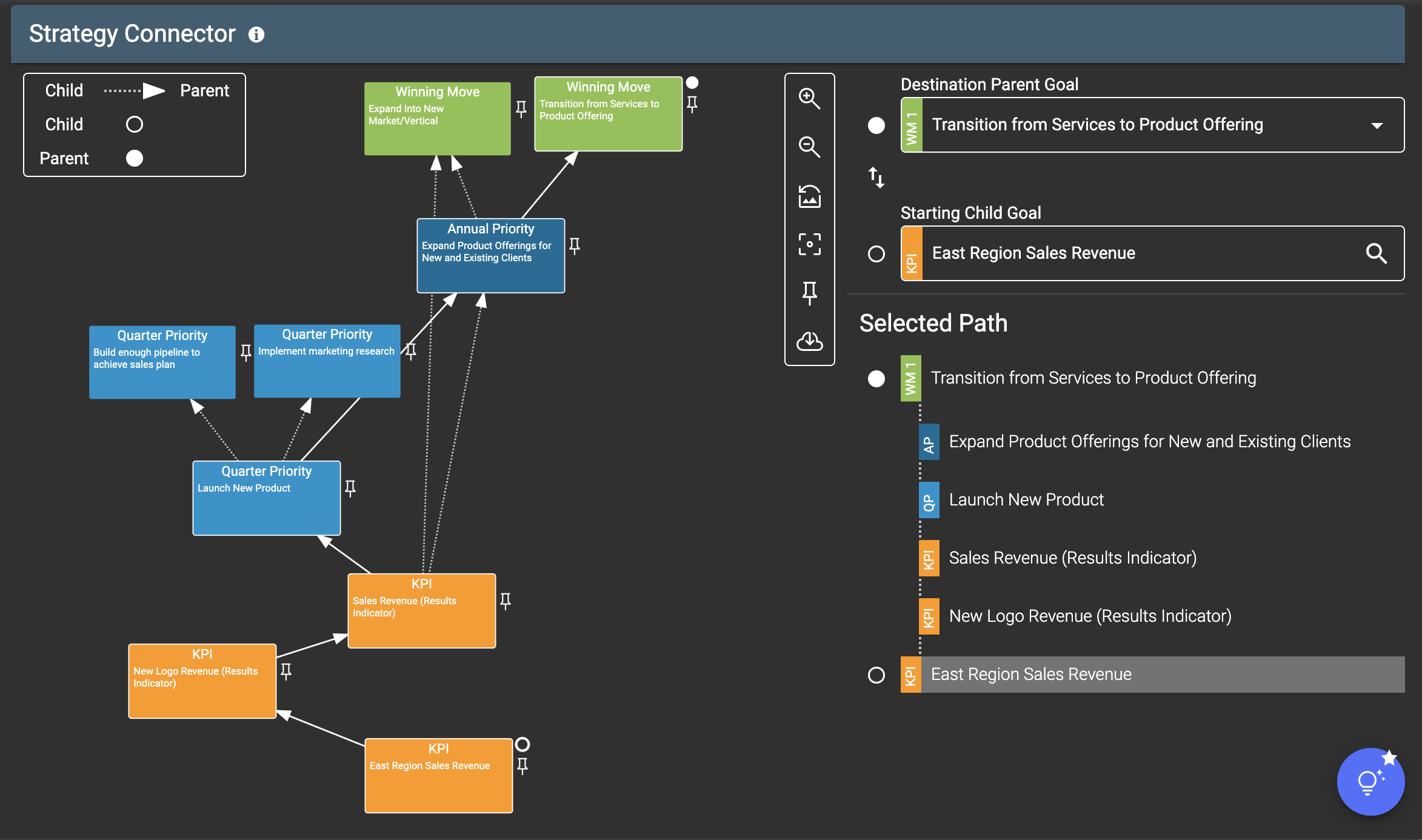The width and height of the screenshot is (1422, 840).
Task: Click the AP tag in Selected Path
Action: [929, 442]
